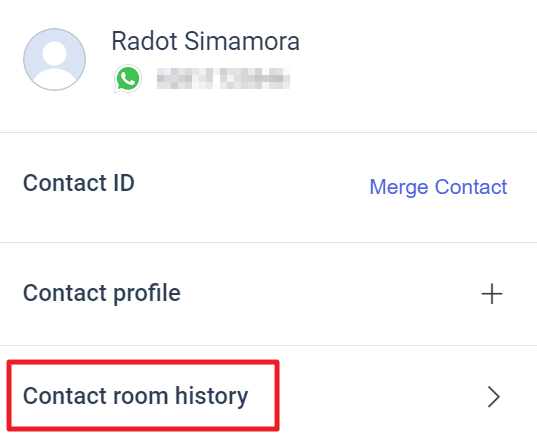The width and height of the screenshot is (537, 442).
Task: Open the Contact profile section
Action: coord(268,294)
